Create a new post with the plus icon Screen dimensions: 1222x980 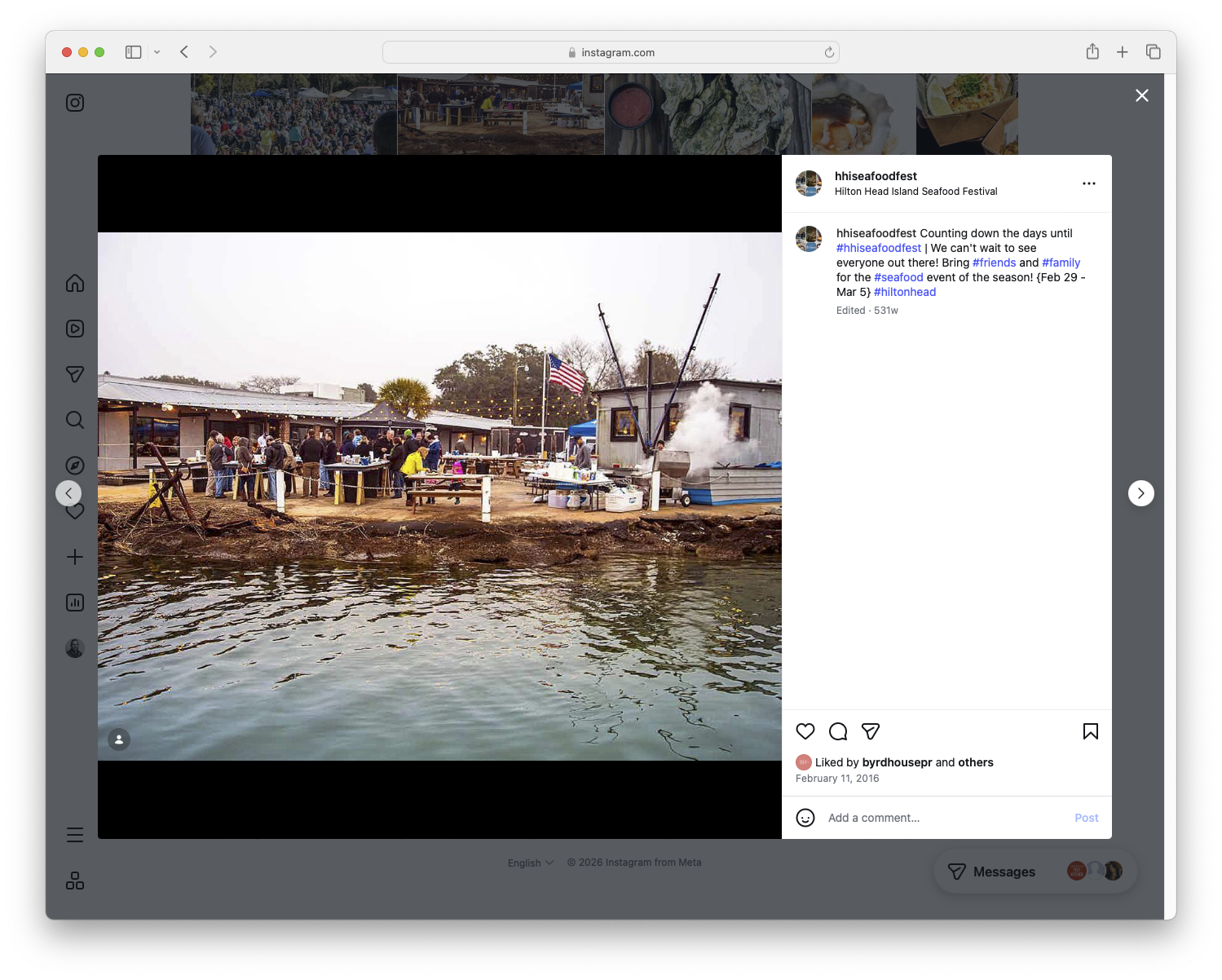[x=74, y=557]
